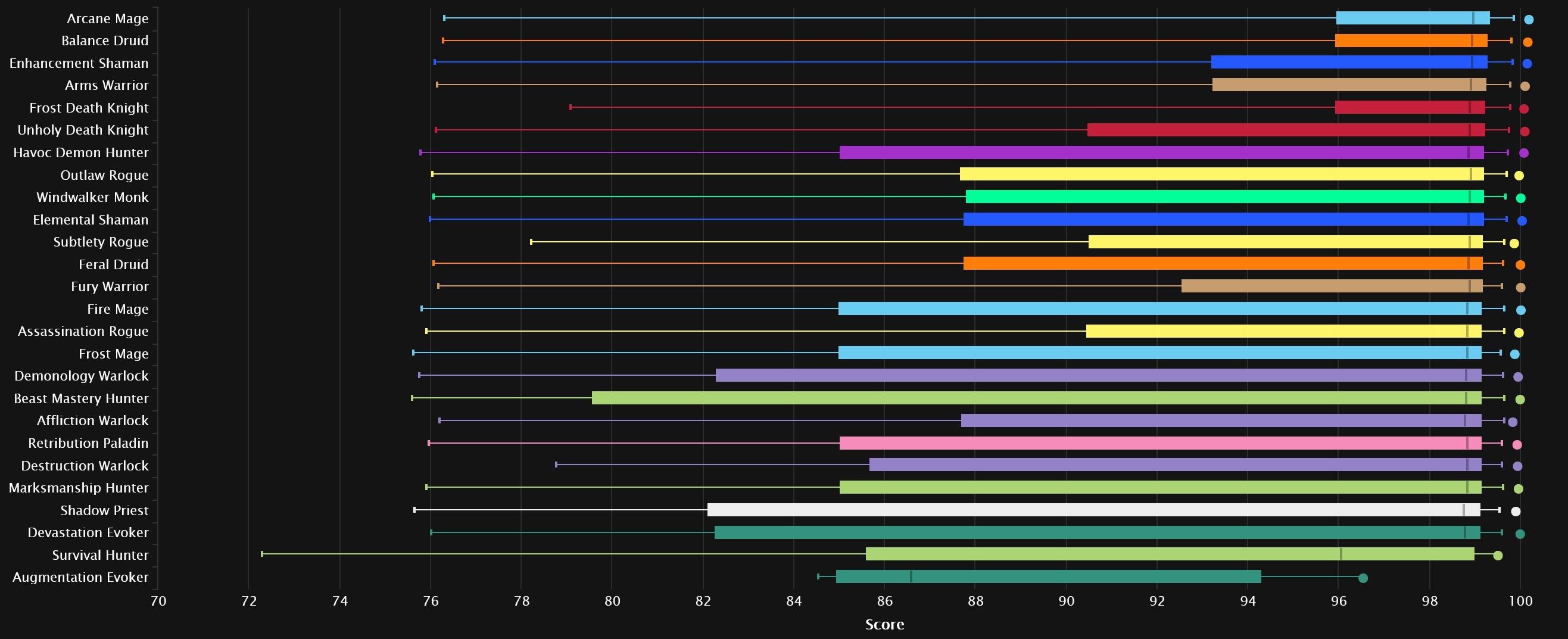Select the Balance Druid orange box bar
1568x639 pixels.
coord(1411,40)
